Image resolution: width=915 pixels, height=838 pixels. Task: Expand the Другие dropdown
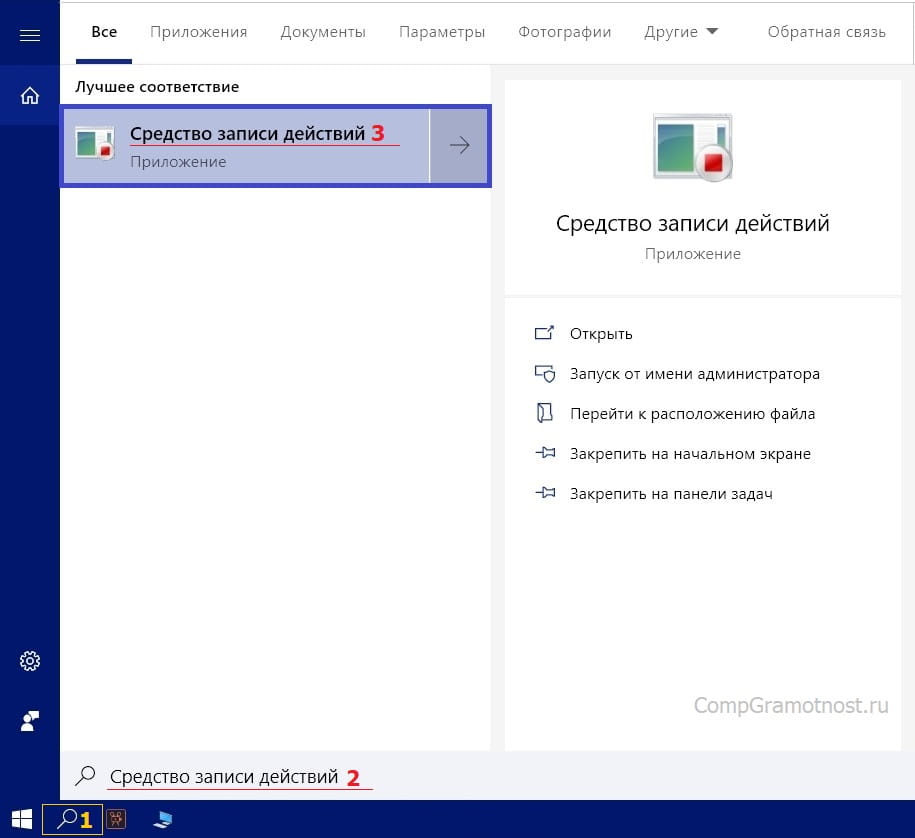pyautogui.click(x=680, y=32)
